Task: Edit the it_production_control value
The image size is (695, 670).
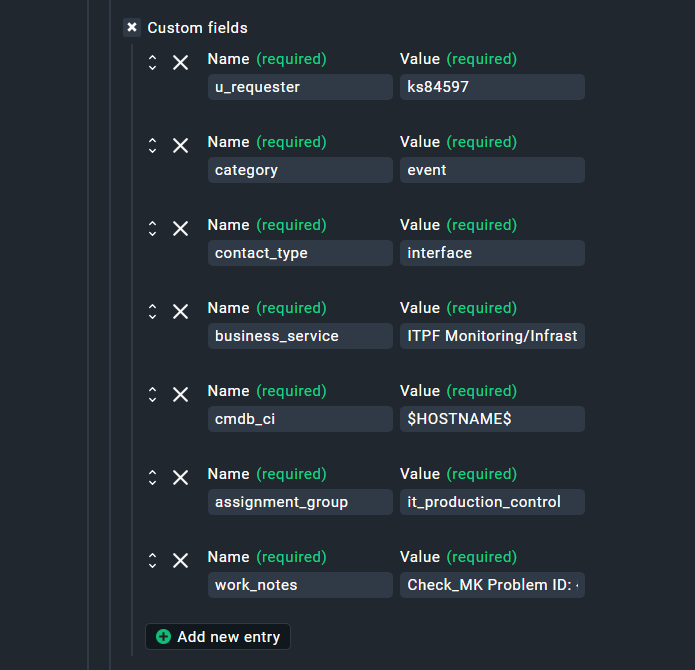Action: tap(492, 502)
